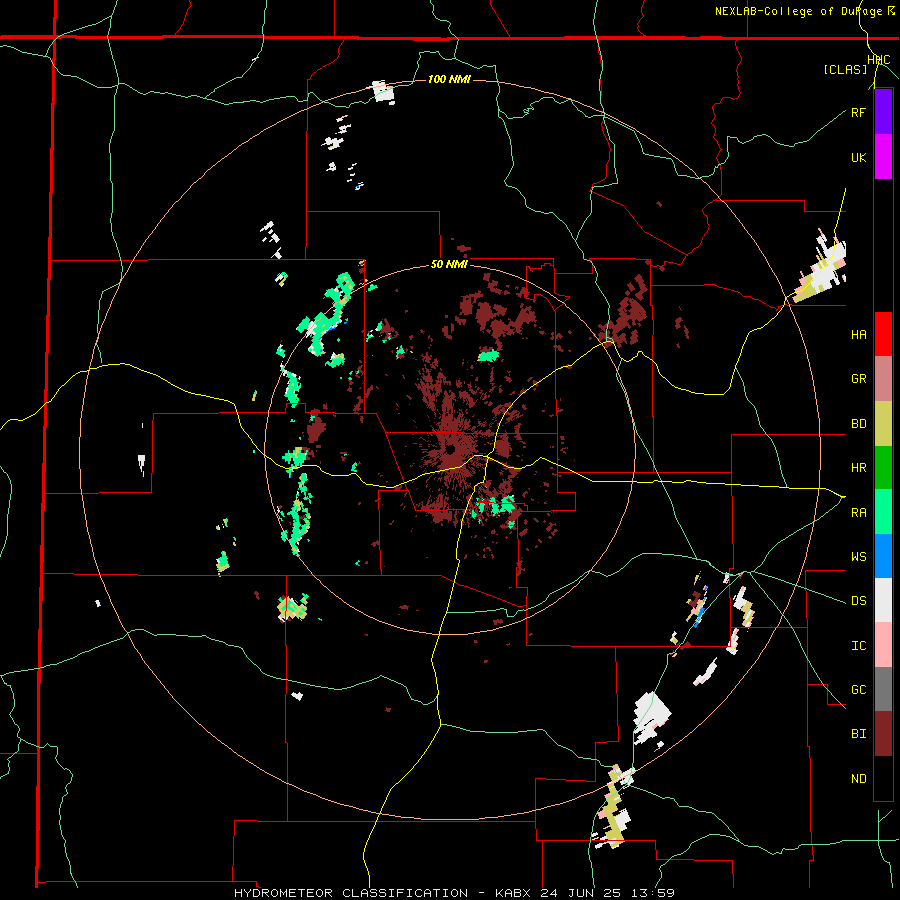This screenshot has width=900, height=900.
Task: Click the HR legend label
Action: point(858,468)
